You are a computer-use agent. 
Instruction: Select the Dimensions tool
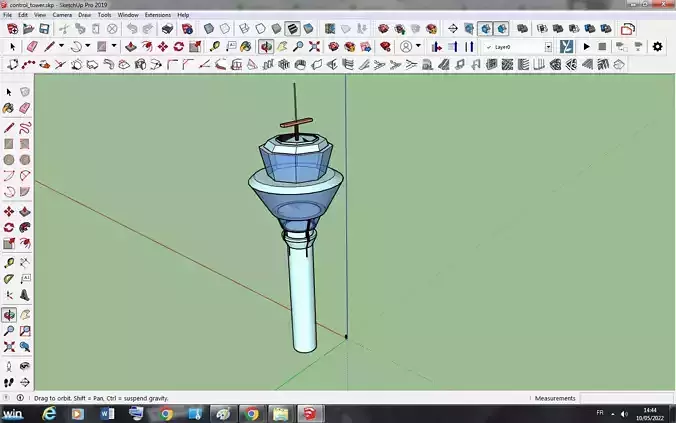point(25,263)
